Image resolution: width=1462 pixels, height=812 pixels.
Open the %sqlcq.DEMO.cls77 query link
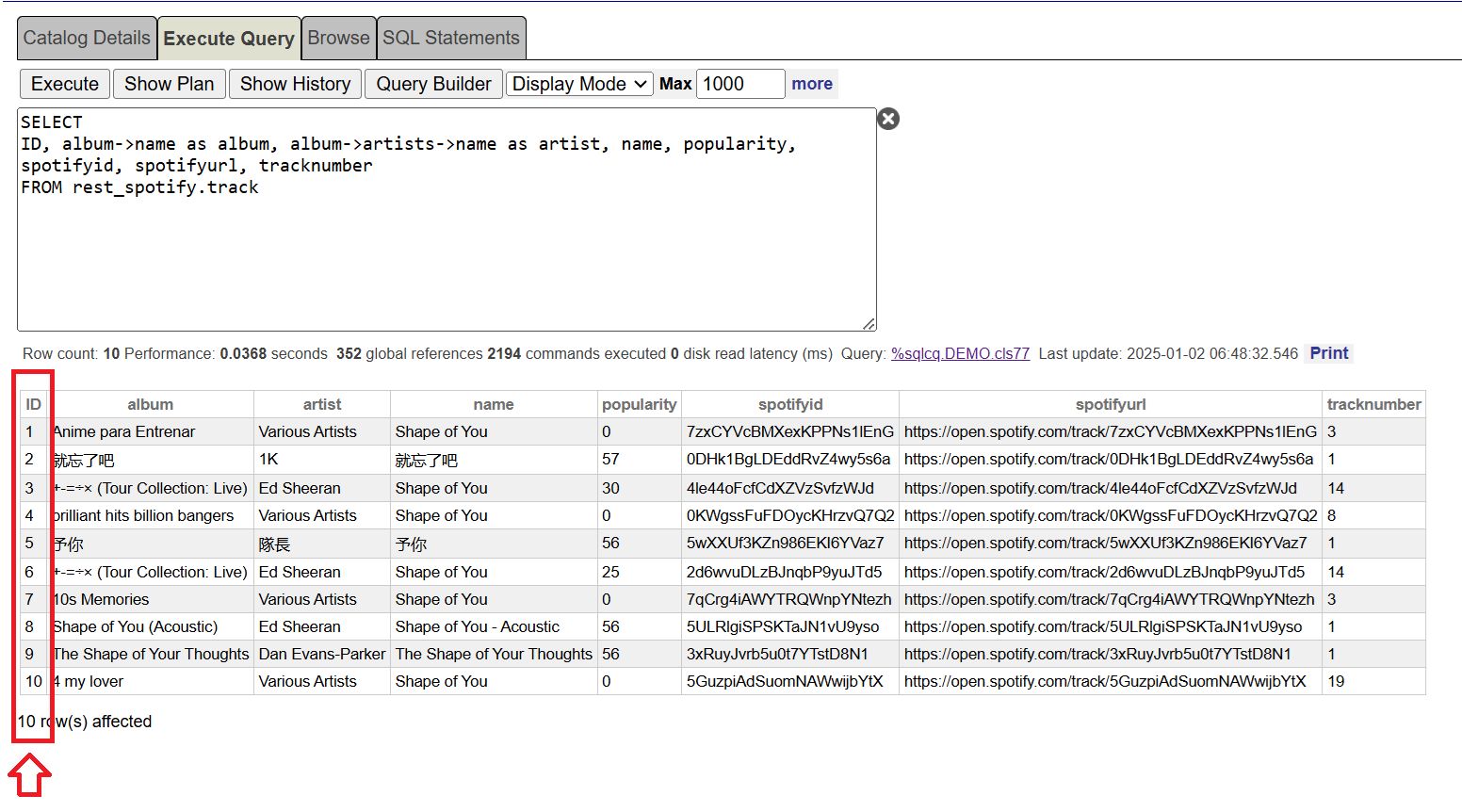click(960, 353)
